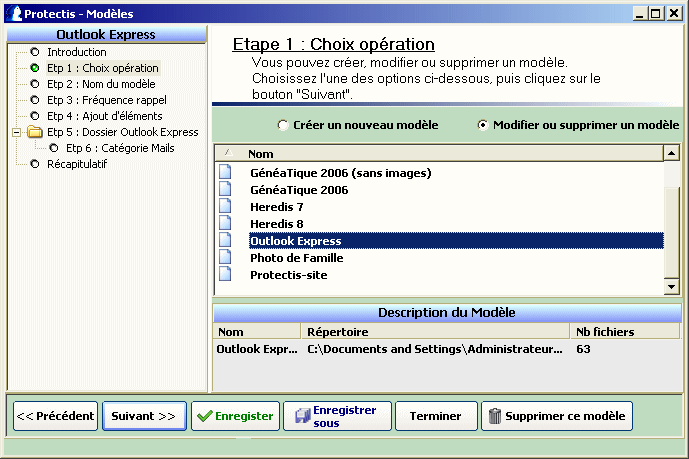Select the GénéaTique 2006 model
This screenshot has height=459, width=689.
[299, 190]
